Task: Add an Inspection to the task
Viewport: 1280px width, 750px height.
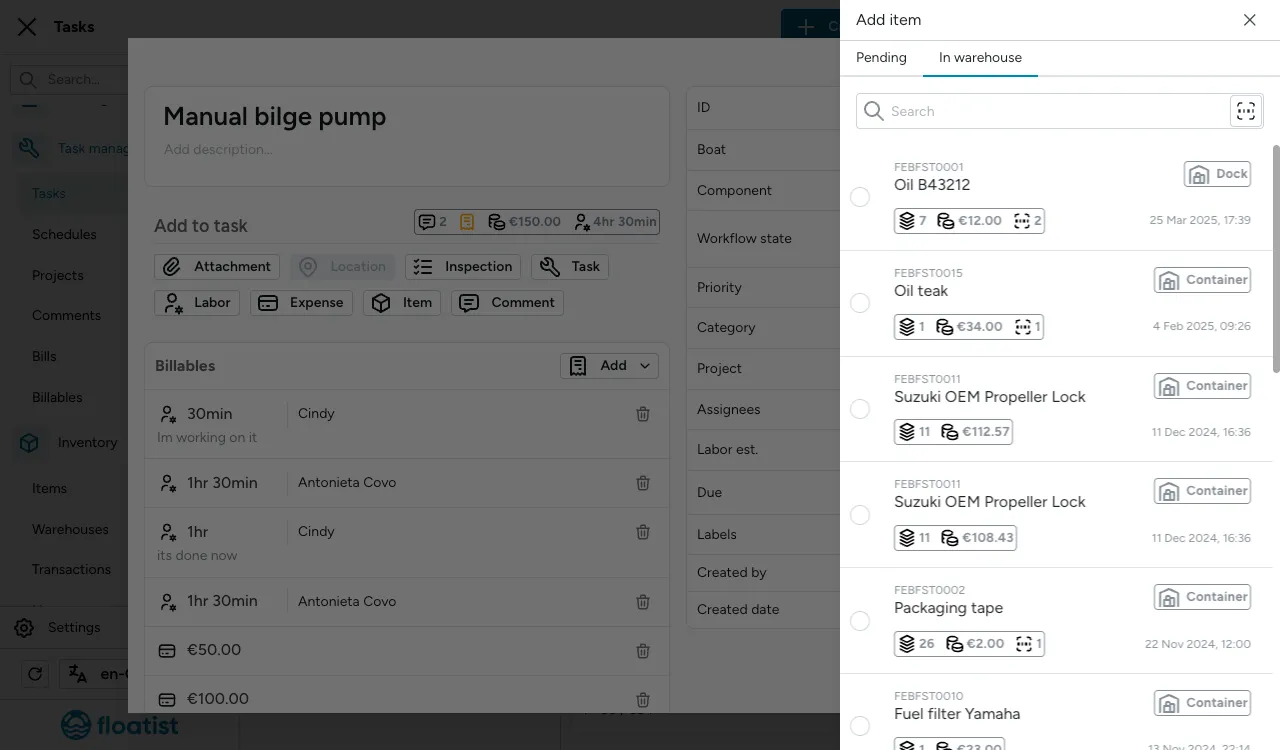Action: (x=463, y=267)
